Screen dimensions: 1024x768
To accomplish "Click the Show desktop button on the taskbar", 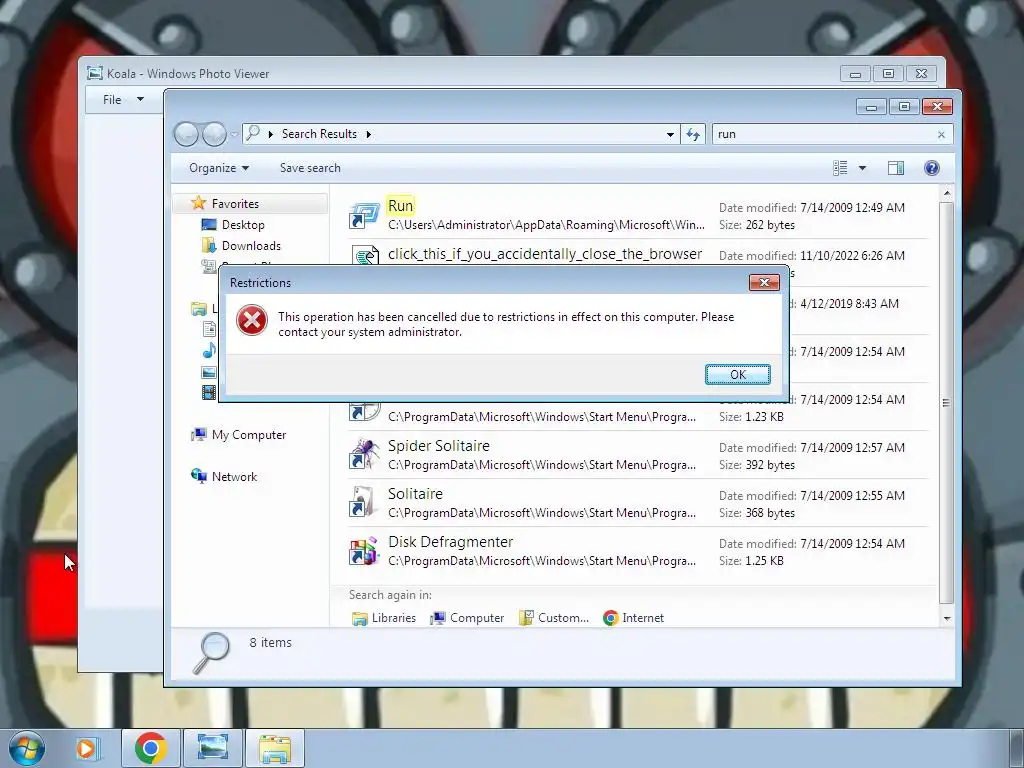I will point(1016,748).
